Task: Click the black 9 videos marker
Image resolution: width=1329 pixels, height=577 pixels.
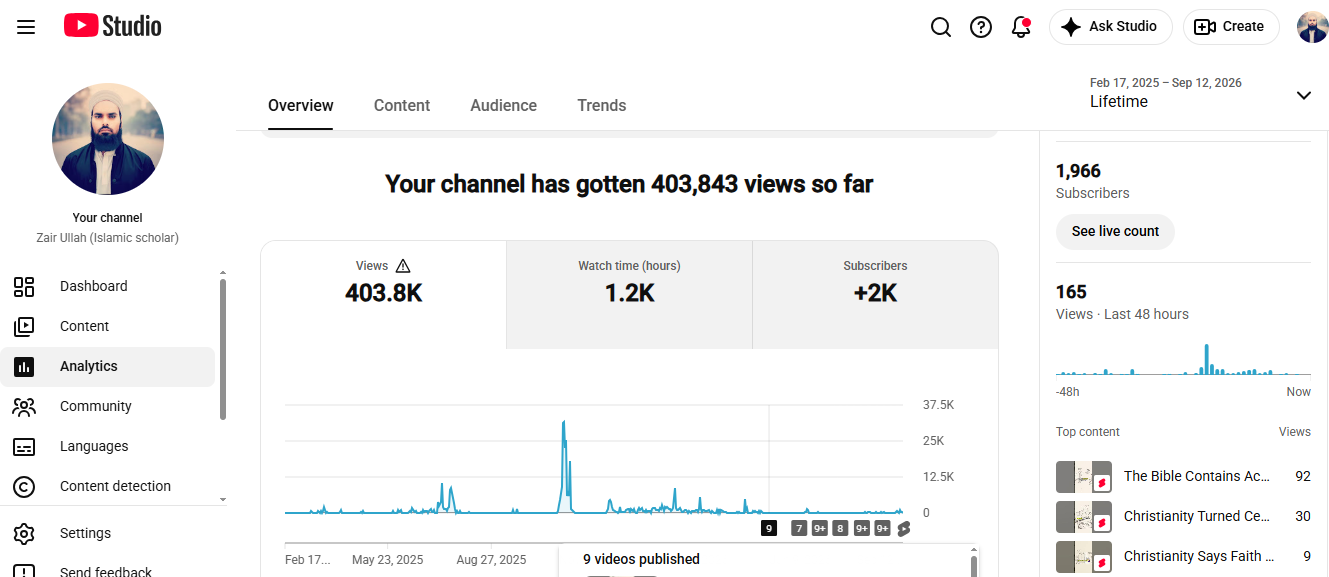Action: (x=769, y=528)
